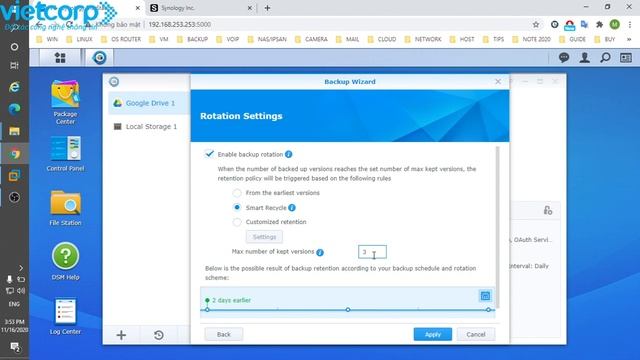Click middle point on retention timeline
This screenshot has width=640, height=360.
pyautogui.click(x=348, y=310)
